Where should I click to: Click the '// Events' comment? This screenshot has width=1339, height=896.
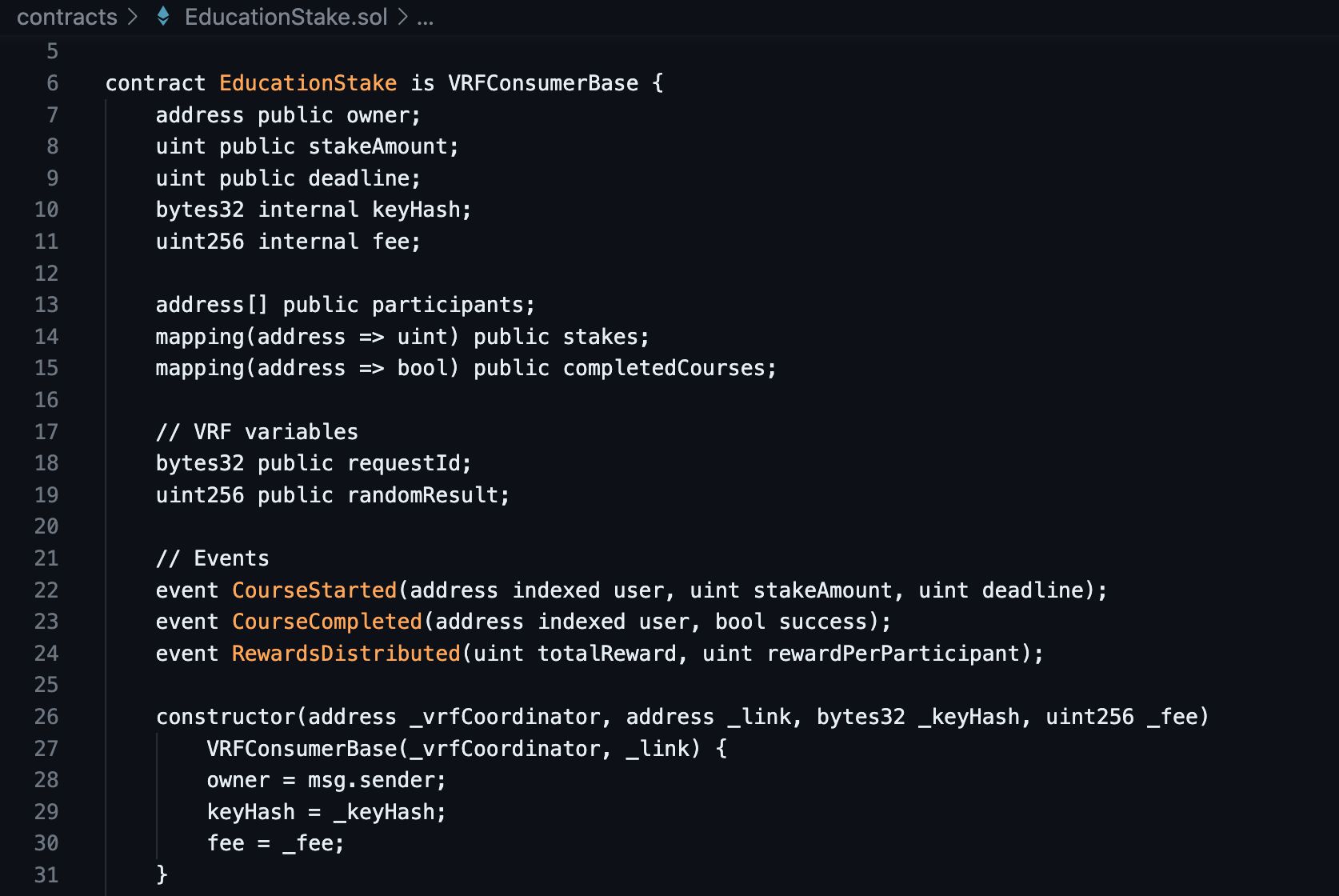coord(213,558)
